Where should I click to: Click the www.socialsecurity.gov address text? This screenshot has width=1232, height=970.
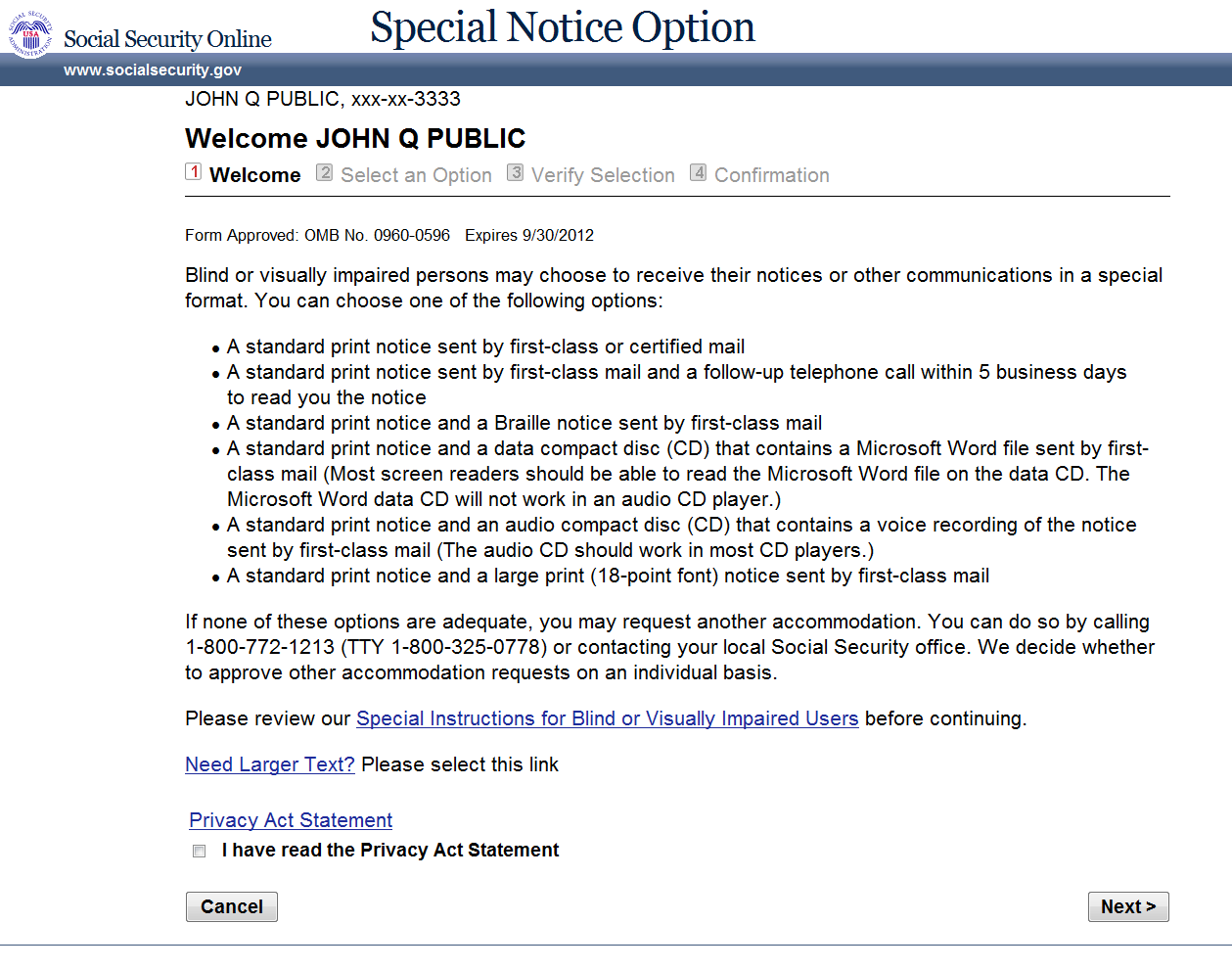coord(153,70)
